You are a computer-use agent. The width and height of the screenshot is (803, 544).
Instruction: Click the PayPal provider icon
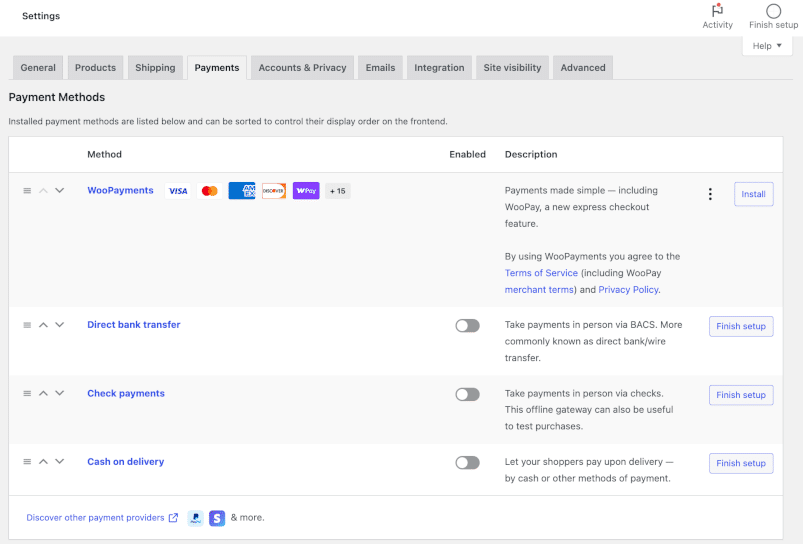pyautogui.click(x=195, y=518)
